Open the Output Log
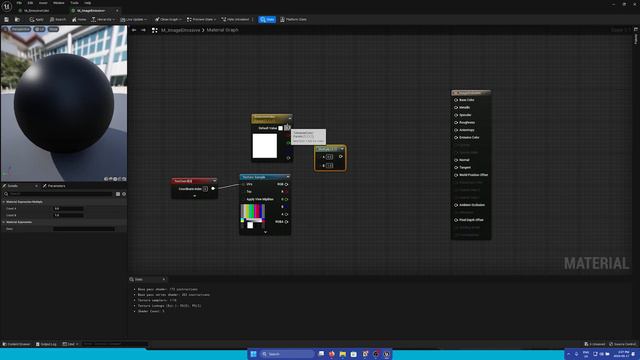The height and width of the screenshot is (360, 640). click(x=46, y=344)
